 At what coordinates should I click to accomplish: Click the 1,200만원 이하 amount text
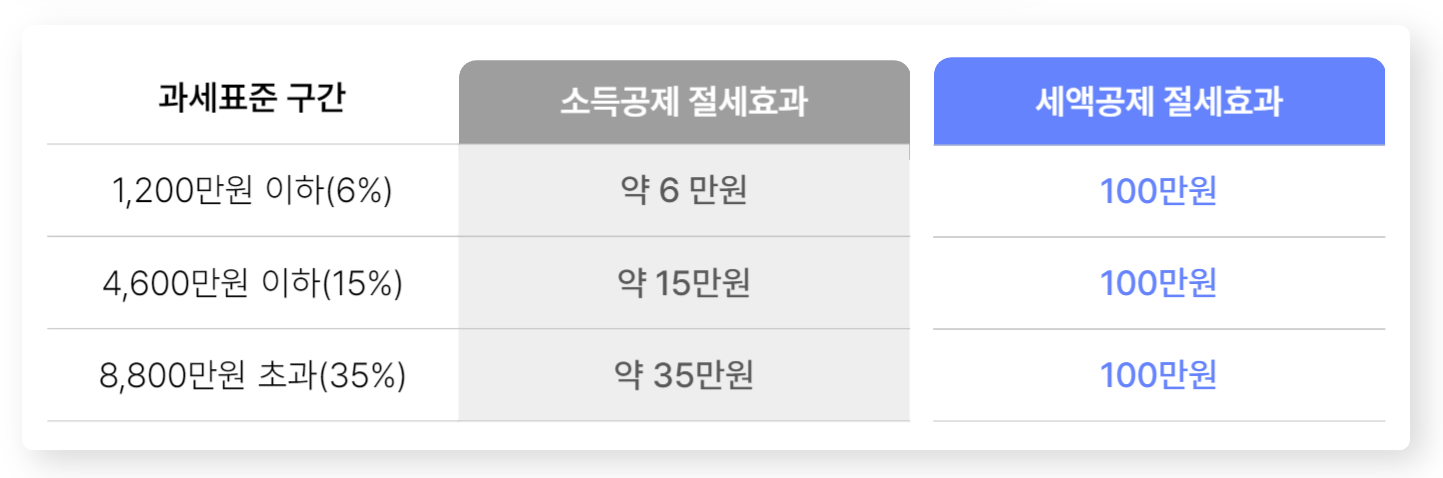tap(218, 191)
